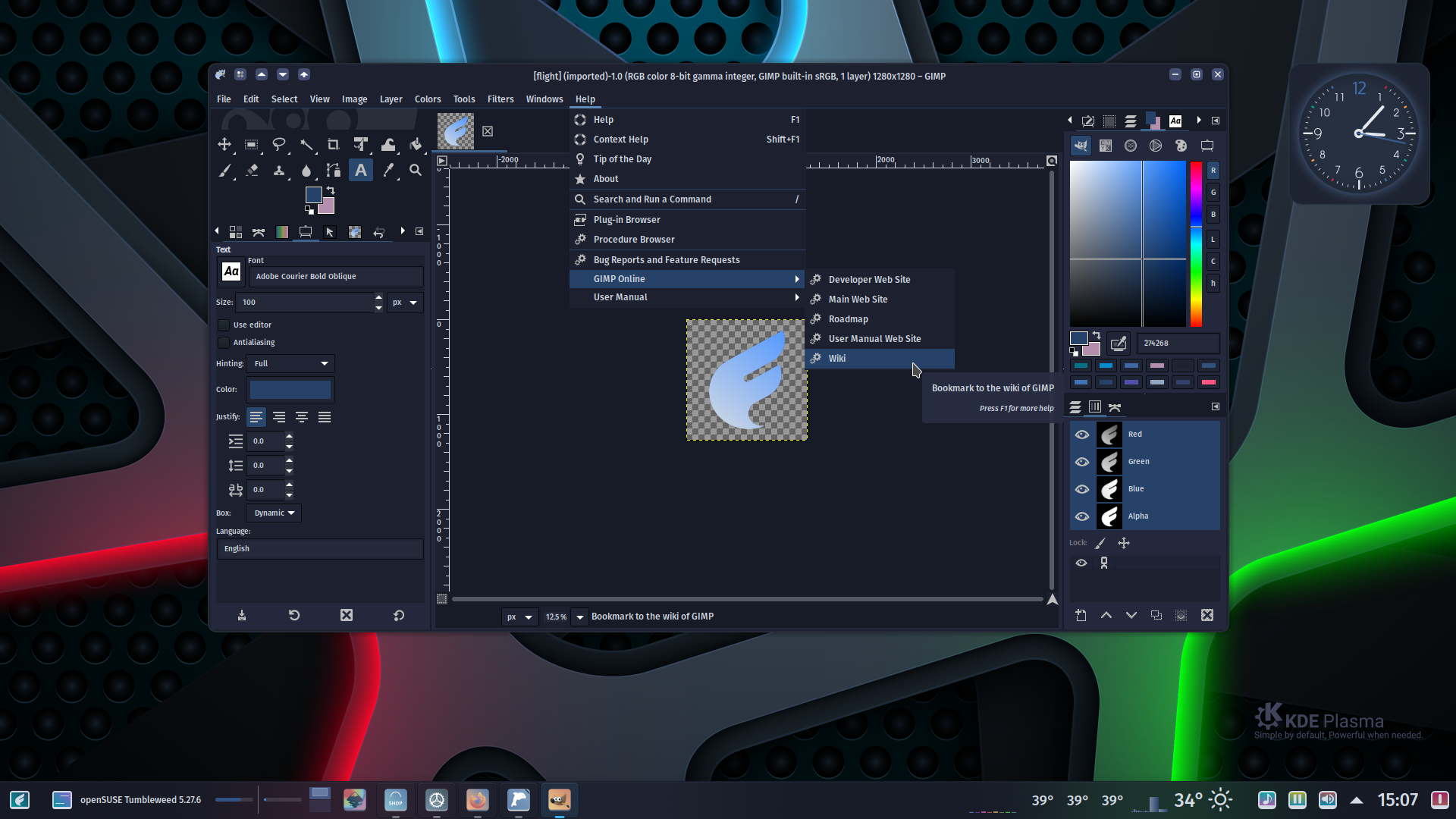1456x819 pixels.
Task: Select the Unified Transform tool
Action: tap(361, 144)
